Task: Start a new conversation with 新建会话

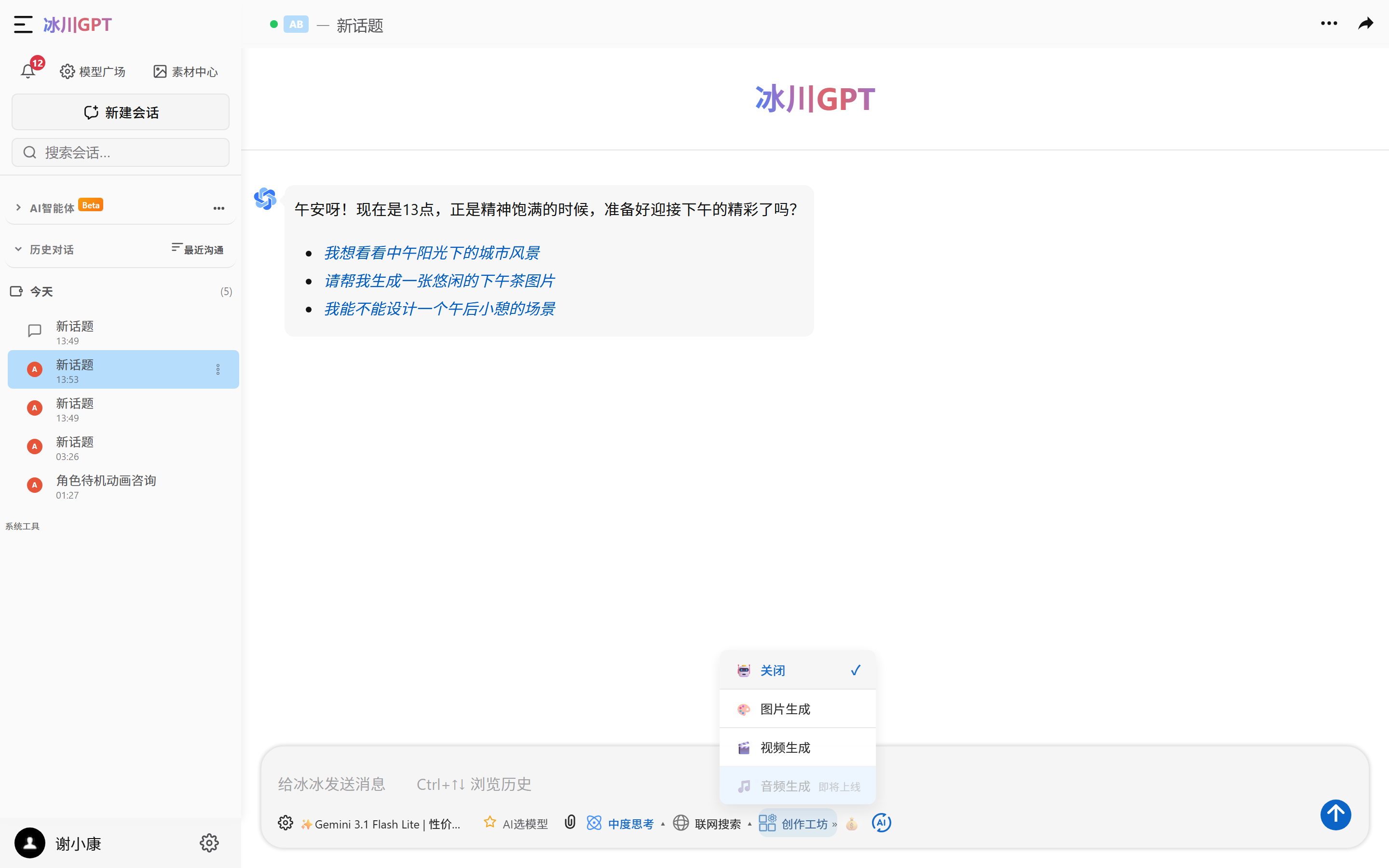Action: [x=120, y=111]
